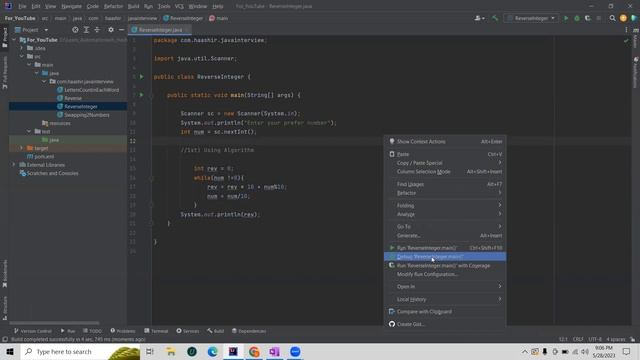Open Build tool window tab

216,331
